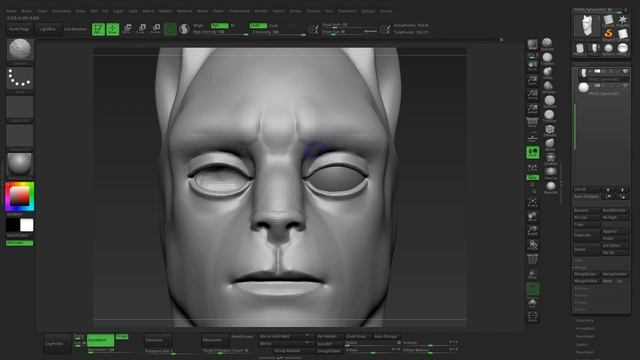Click the MergeDown button
Screen dimensions: 640x360
pyautogui.click(x=587, y=274)
